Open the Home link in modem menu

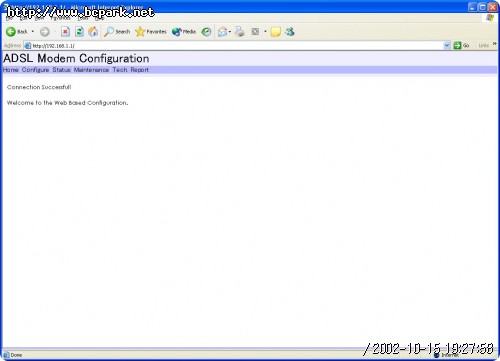11,70
